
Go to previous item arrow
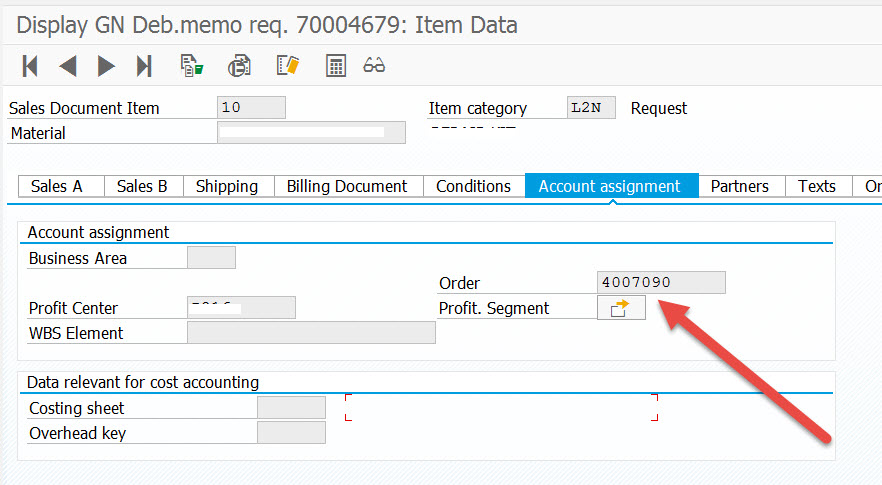68,66
